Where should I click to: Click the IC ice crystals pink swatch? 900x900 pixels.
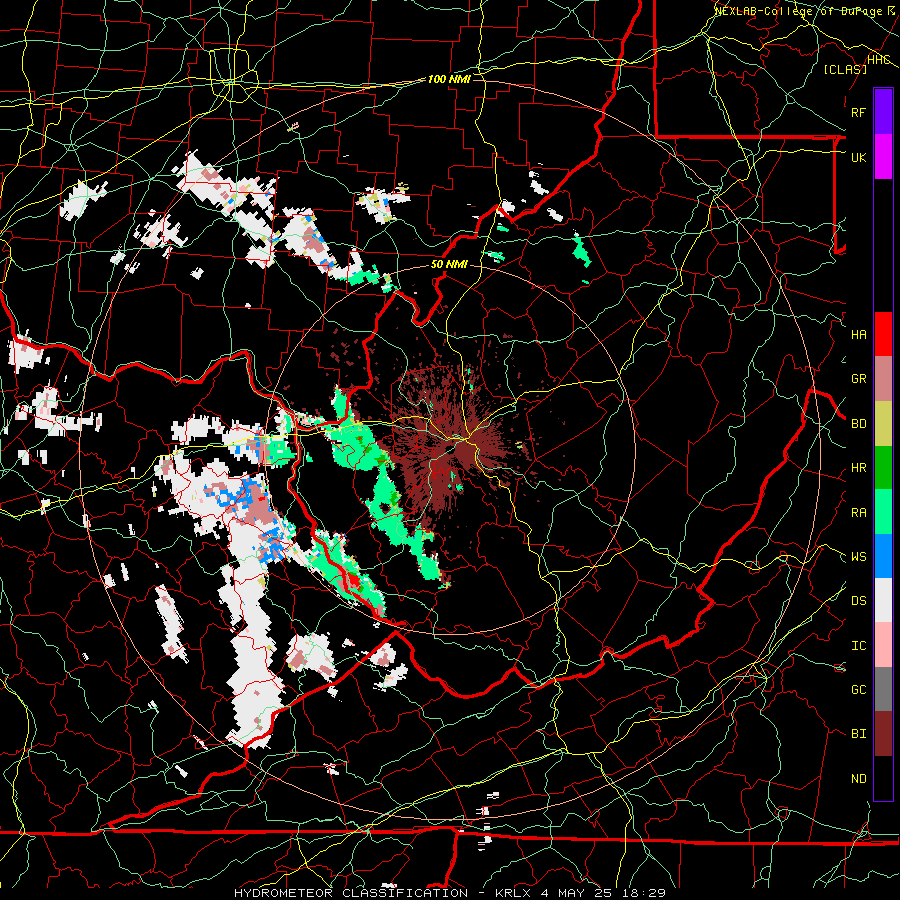click(x=883, y=645)
